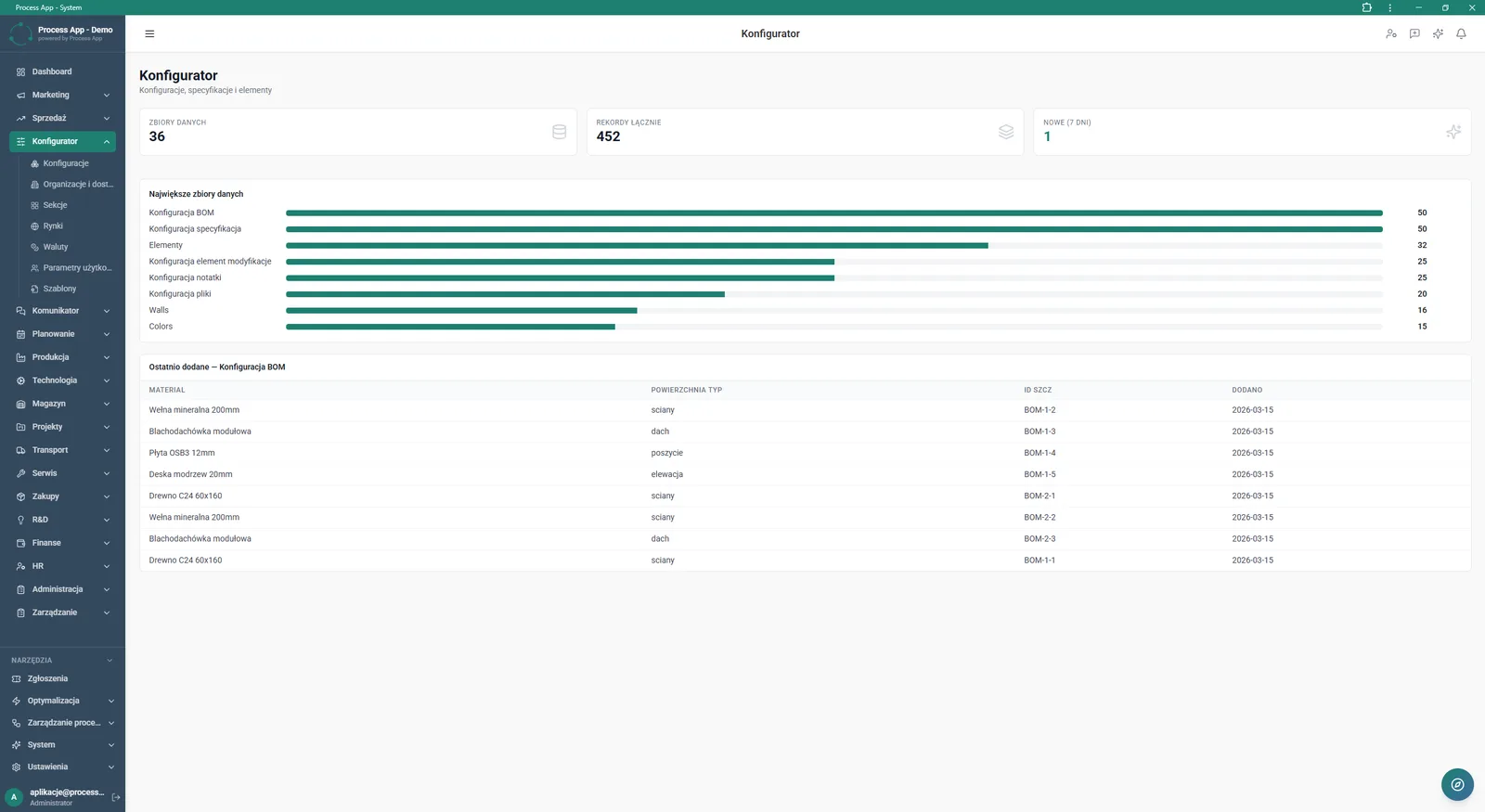Viewport: 1485px width, 812px height.
Task: Click the logout icon beside the account
Action: [x=116, y=797]
